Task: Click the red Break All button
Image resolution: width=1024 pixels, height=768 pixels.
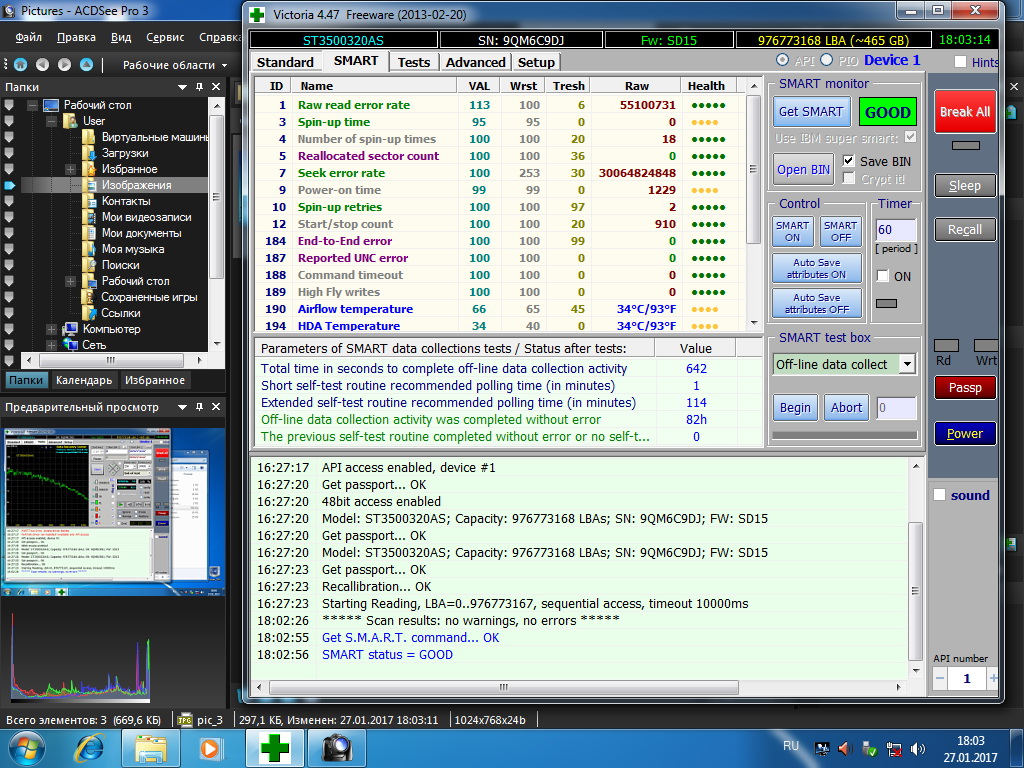Action: (965, 112)
